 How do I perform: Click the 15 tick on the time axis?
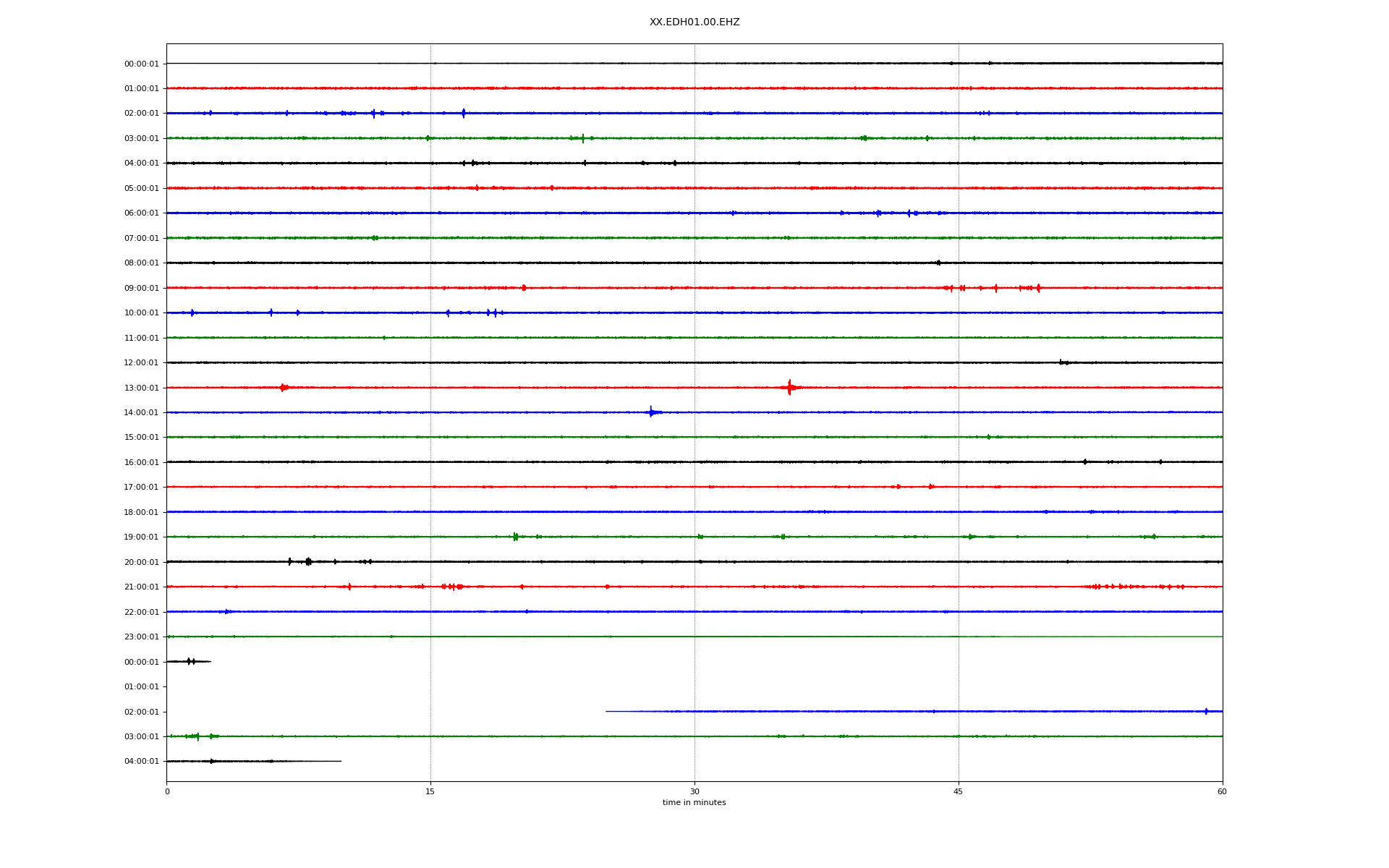coord(430,791)
